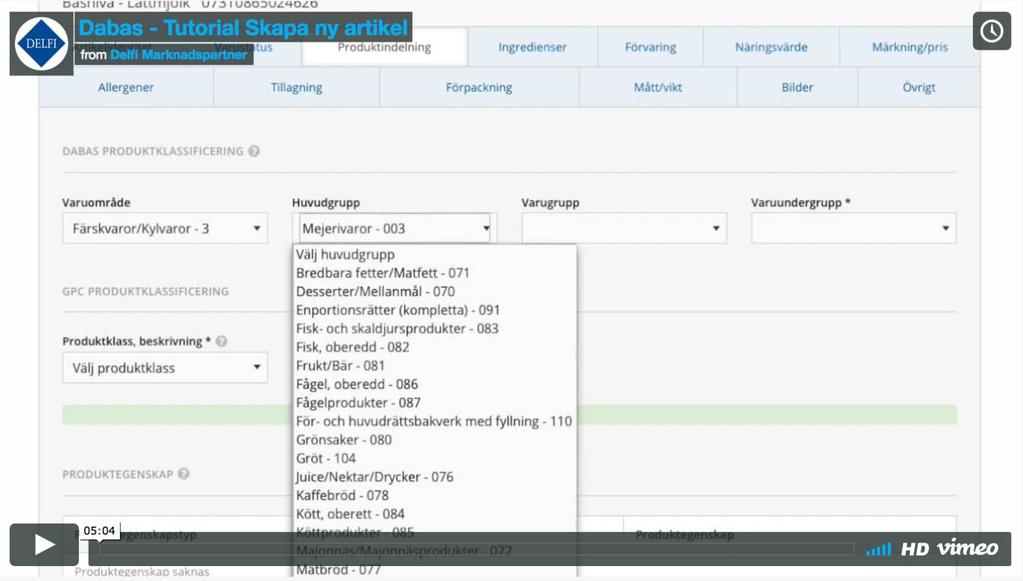Select the Allergener tab

tap(126, 87)
